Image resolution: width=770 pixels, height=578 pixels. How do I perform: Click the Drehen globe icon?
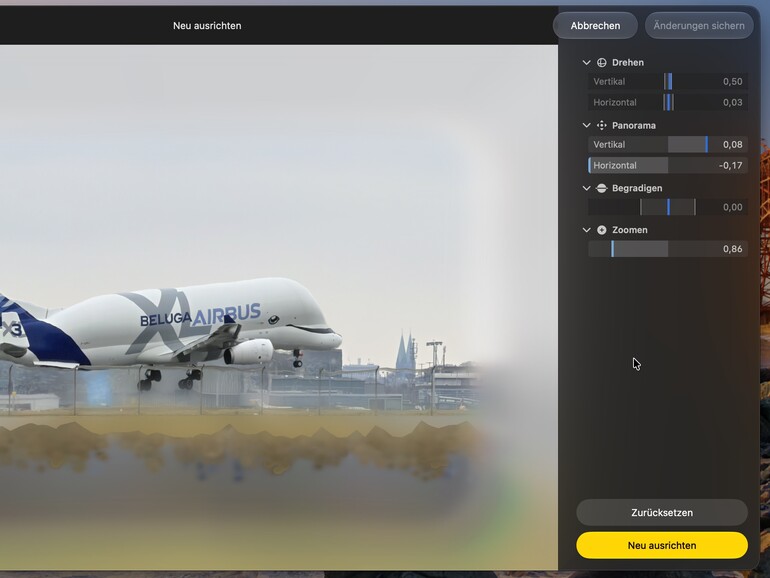coord(602,62)
